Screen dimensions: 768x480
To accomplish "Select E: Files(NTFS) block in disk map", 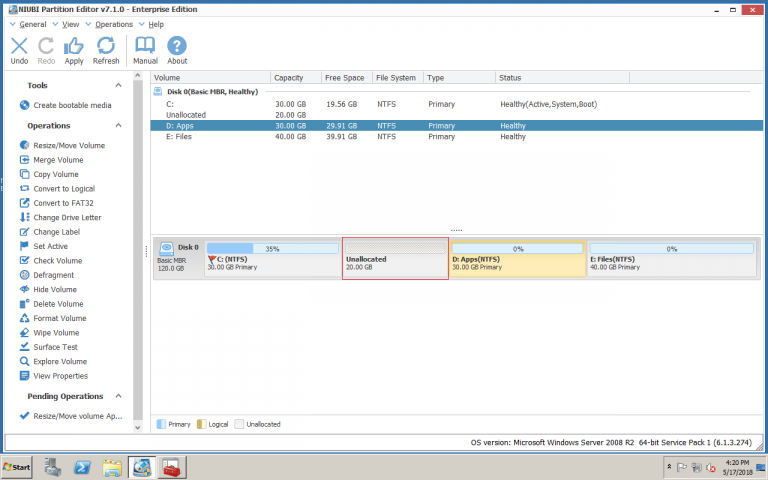I will 672,259.
